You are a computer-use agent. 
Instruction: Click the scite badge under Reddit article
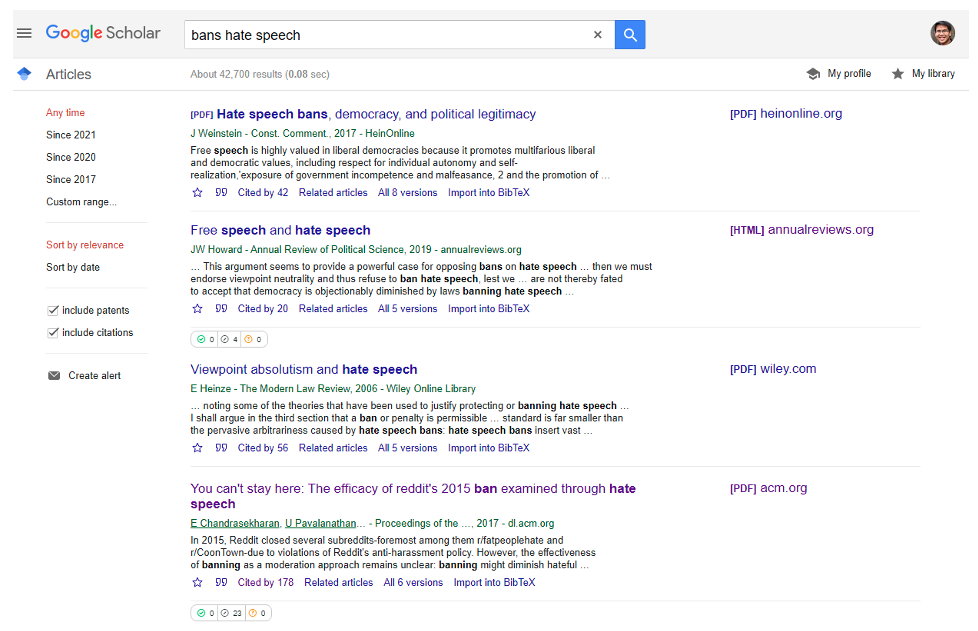pyautogui.click(x=231, y=613)
